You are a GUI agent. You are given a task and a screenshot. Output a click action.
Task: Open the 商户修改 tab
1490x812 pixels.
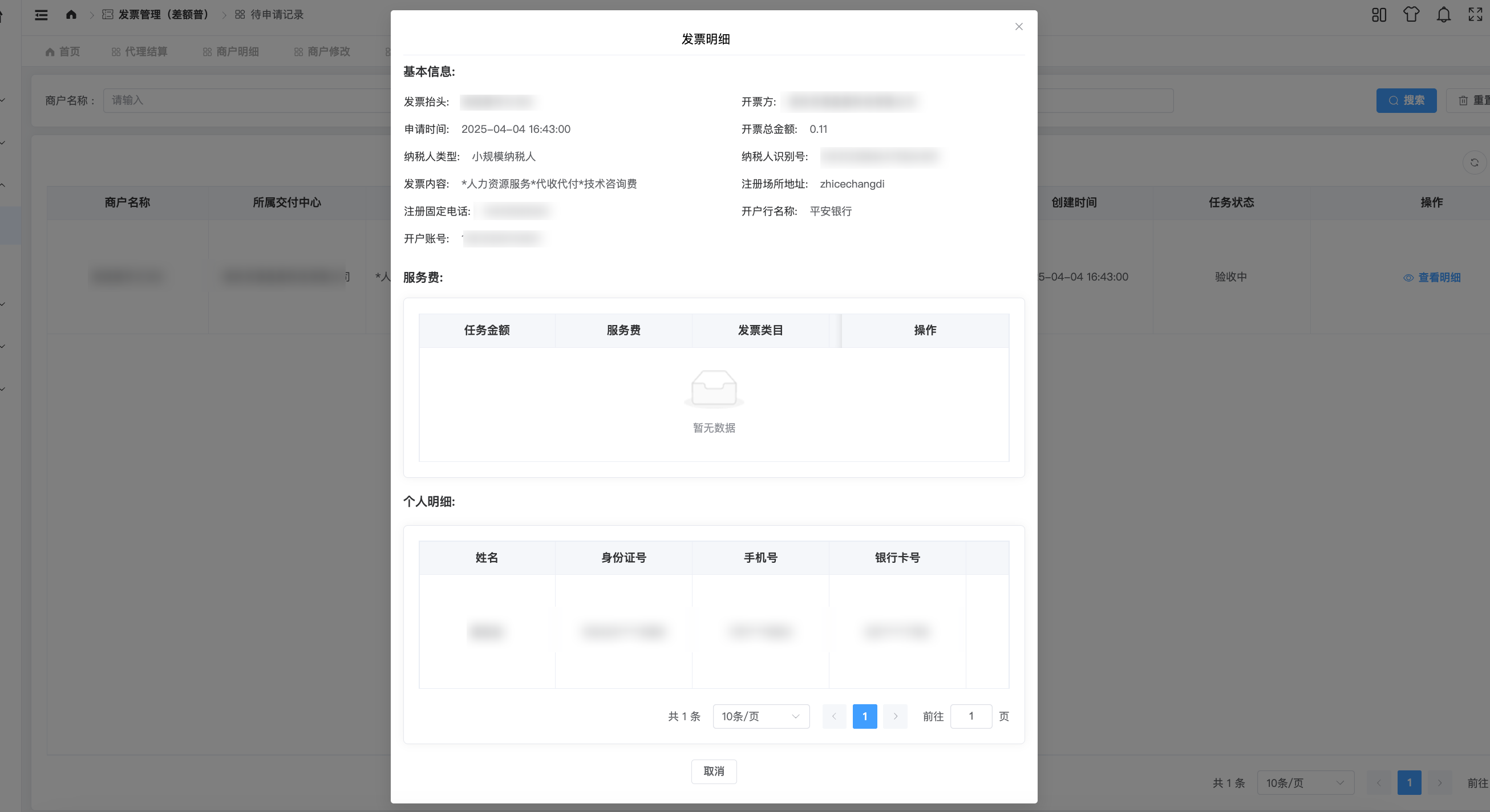pyautogui.click(x=322, y=51)
